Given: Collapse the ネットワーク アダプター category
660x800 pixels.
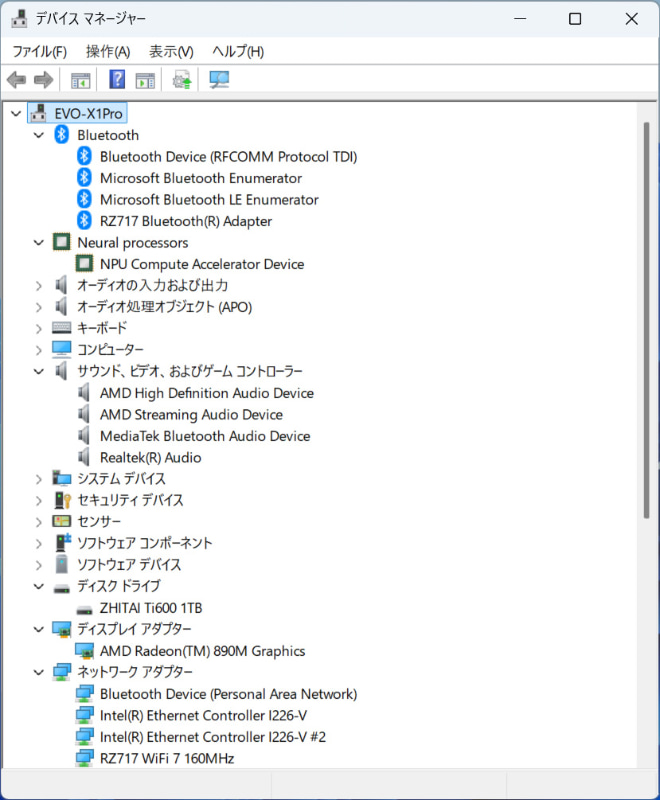Looking at the screenshot, I should [39, 672].
